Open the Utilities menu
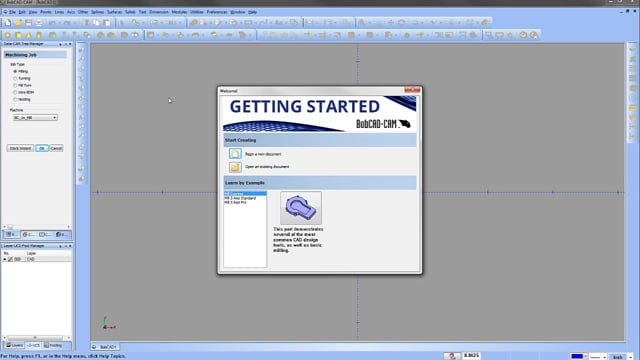Image resolution: width=640 pixels, height=360 pixels. click(196, 12)
